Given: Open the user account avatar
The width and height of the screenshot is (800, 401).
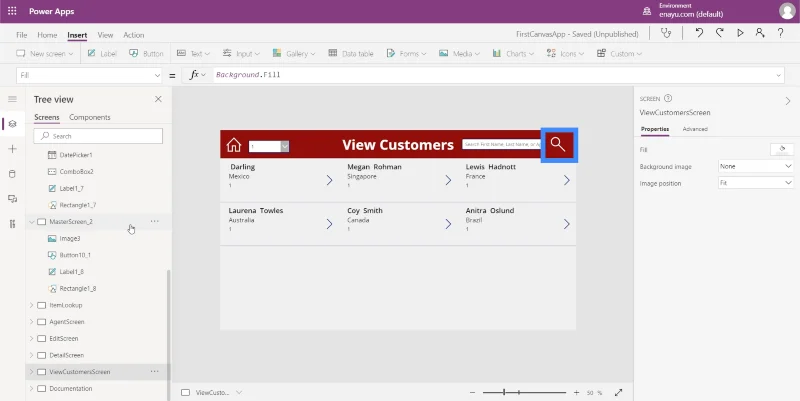Looking at the screenshot, I should pyautogui.click(x=787, y=11).
